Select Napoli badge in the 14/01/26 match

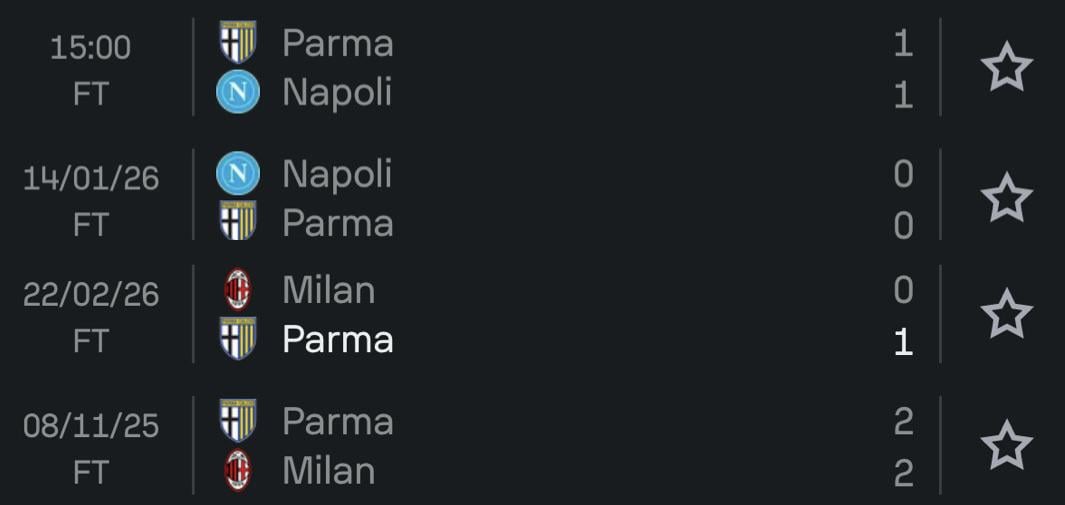(238, 174)
